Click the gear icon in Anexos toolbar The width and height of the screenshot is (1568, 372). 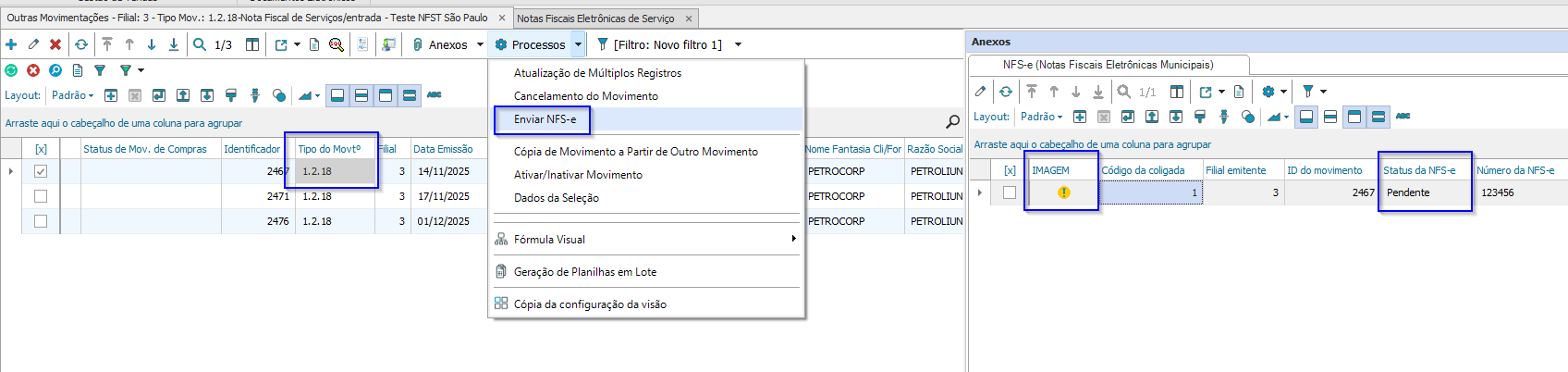(1268, 92)
